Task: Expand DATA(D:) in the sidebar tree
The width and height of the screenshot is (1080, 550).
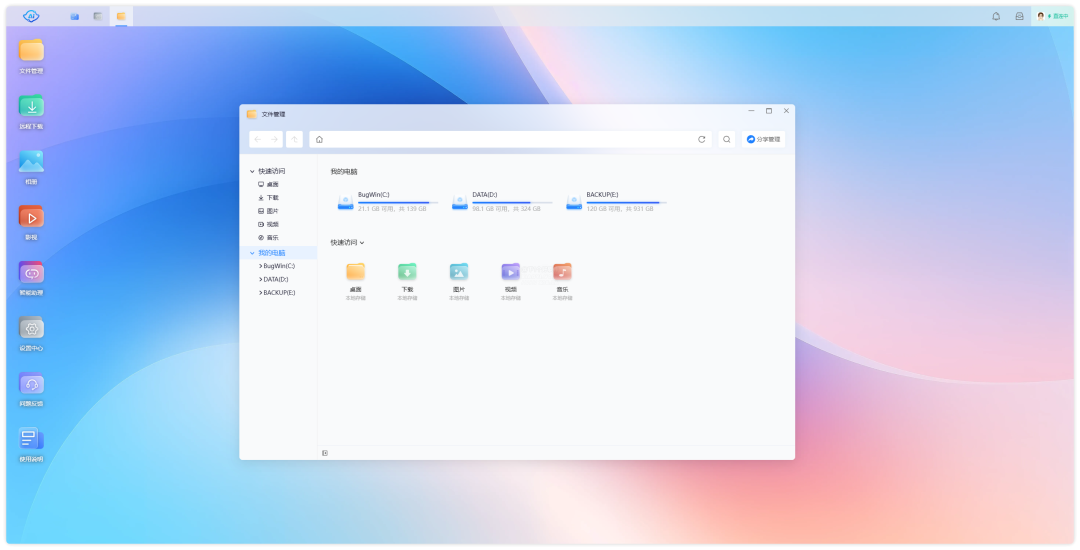Action: click(x=260, y=279)
